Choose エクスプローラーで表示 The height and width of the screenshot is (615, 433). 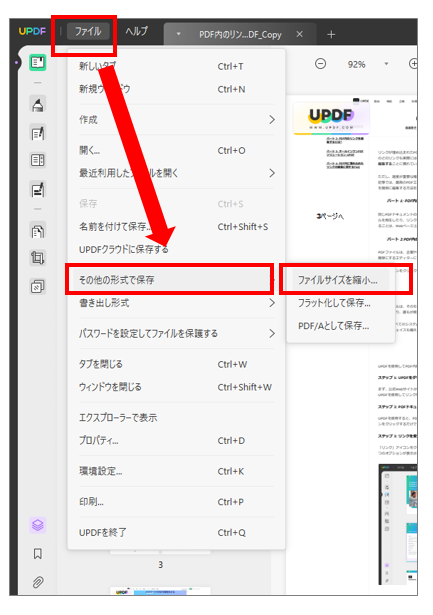click(176, 418)
